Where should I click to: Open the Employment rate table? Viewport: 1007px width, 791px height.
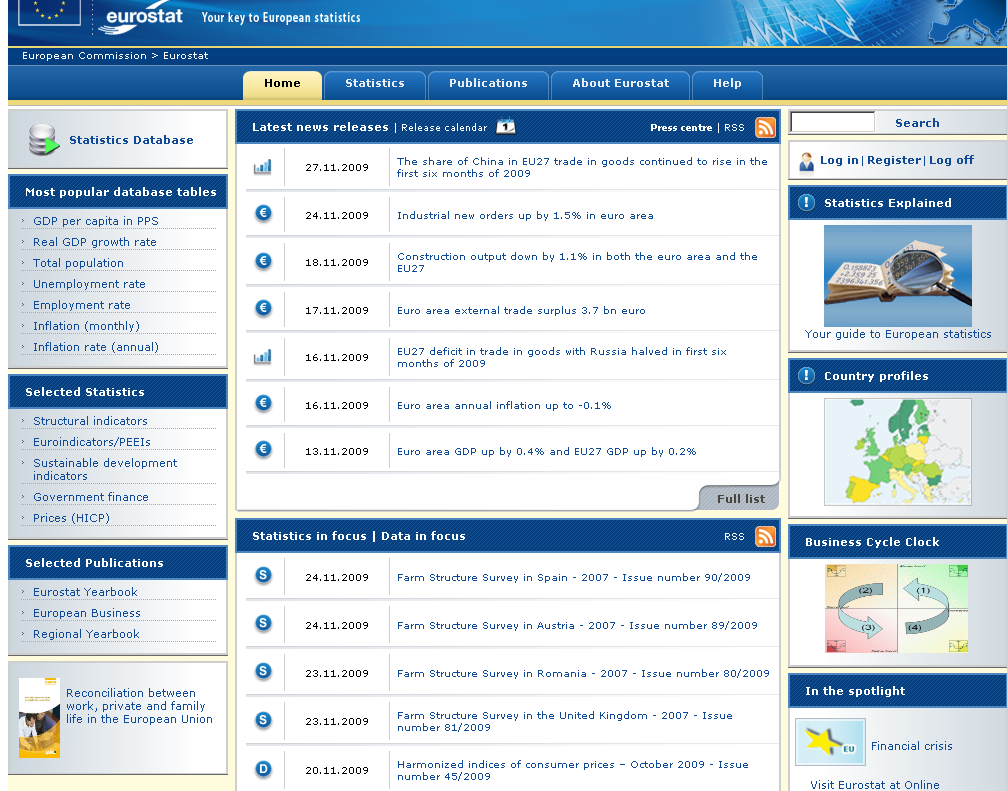[82, 305]
